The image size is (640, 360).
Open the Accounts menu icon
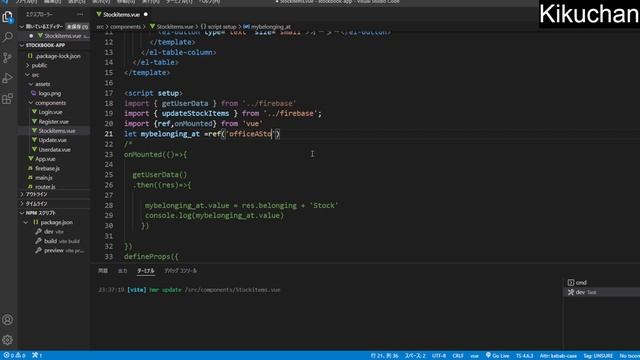pos(7,320)
